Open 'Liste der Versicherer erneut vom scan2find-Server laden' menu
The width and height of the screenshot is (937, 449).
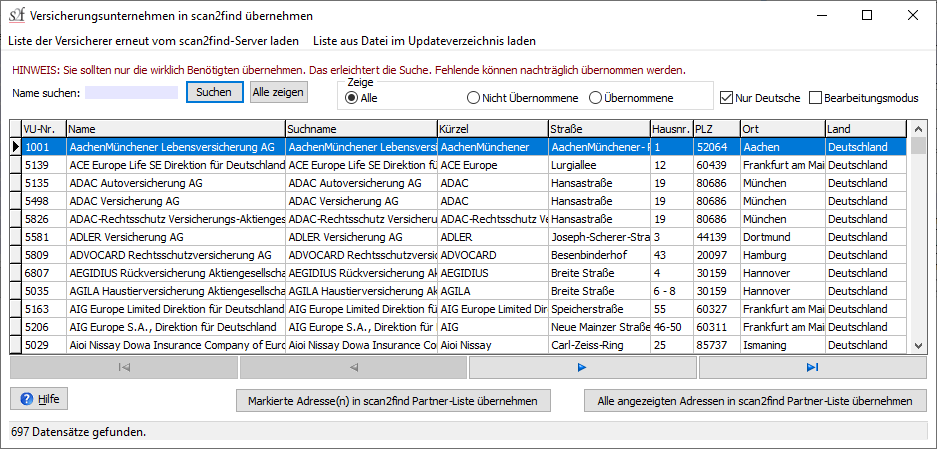point(154,41)
